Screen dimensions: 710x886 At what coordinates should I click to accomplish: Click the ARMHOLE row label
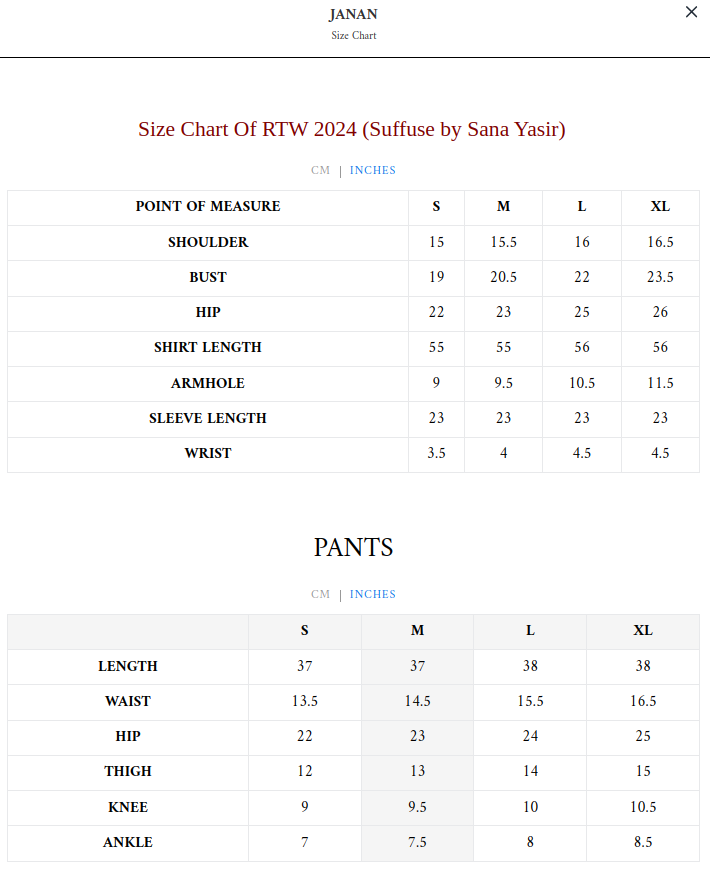(208, 383)
